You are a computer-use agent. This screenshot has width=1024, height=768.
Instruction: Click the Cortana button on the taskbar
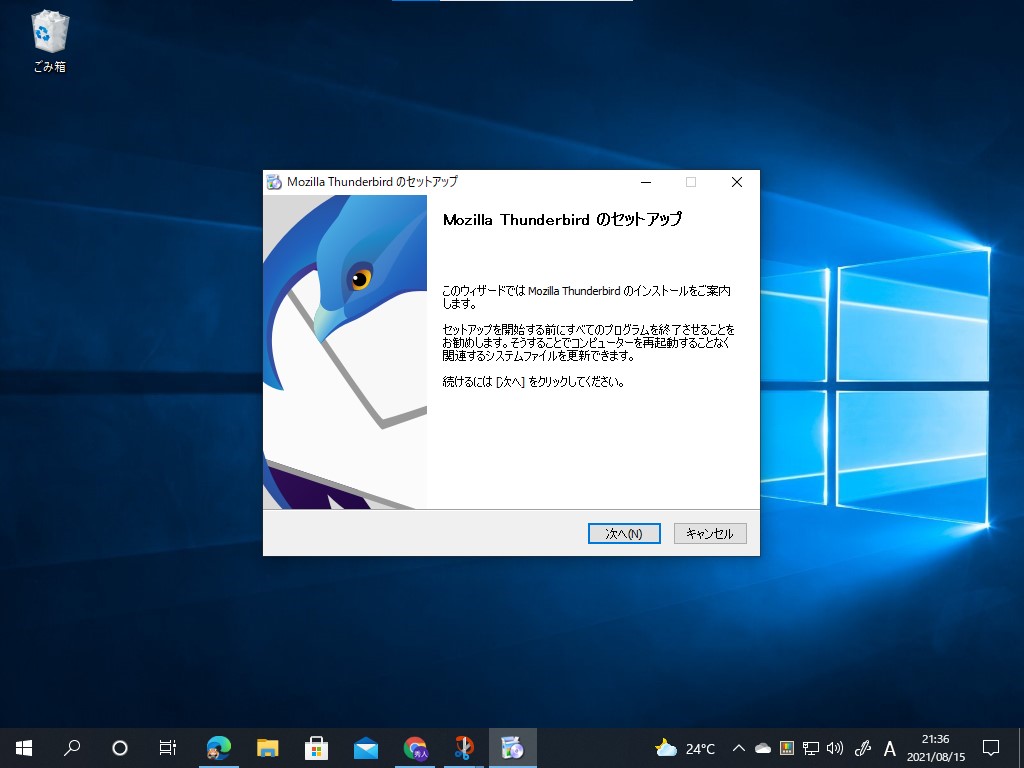tap(119, 747)
